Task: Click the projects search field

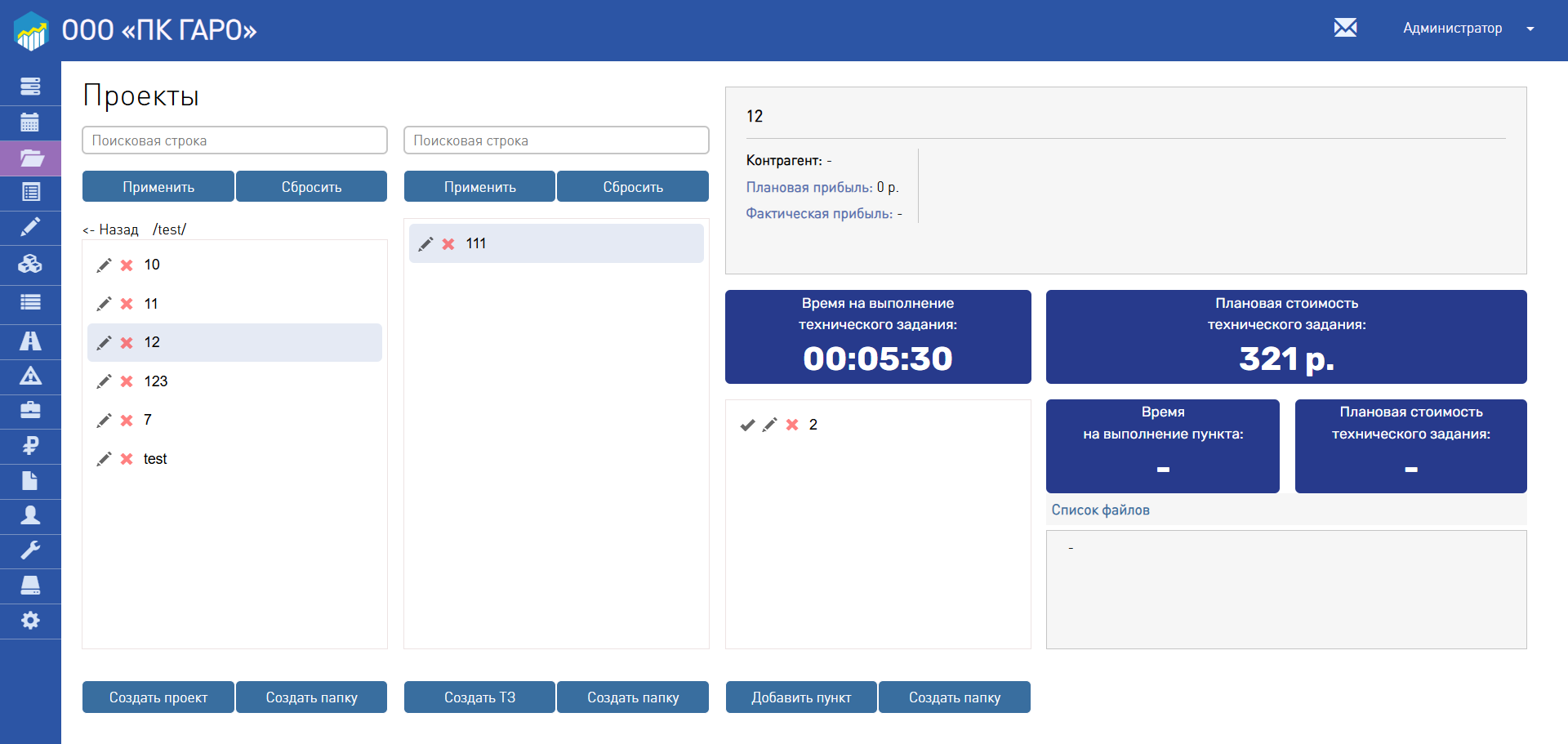Action: (x=234, y=140)
